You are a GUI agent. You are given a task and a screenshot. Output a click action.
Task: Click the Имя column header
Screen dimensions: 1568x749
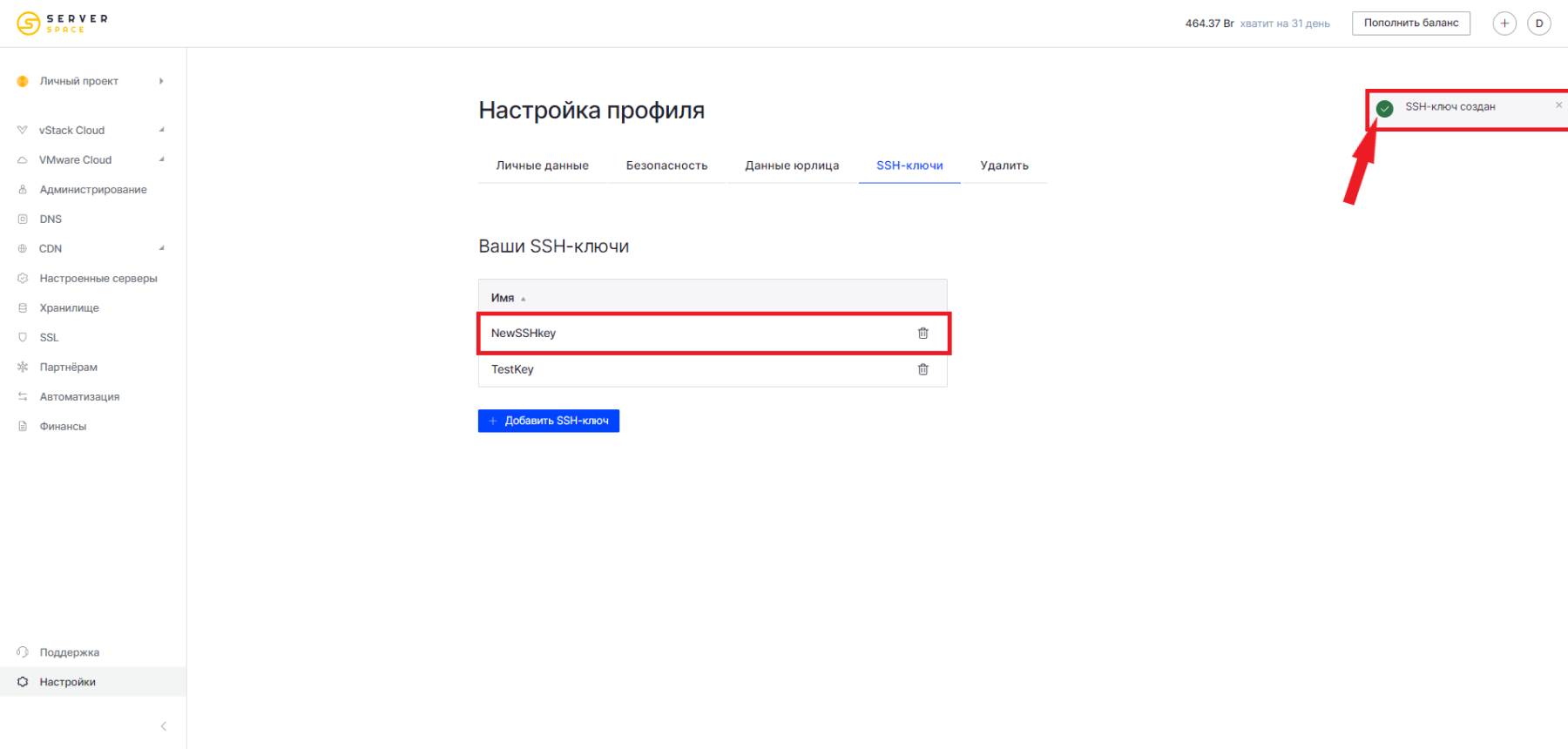(503, 298)
